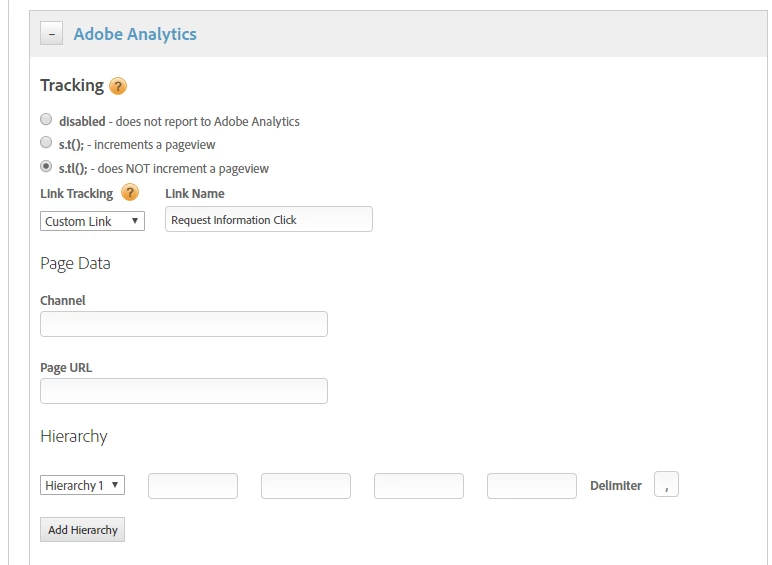Click the Link Name input field

tap(269, 219)
